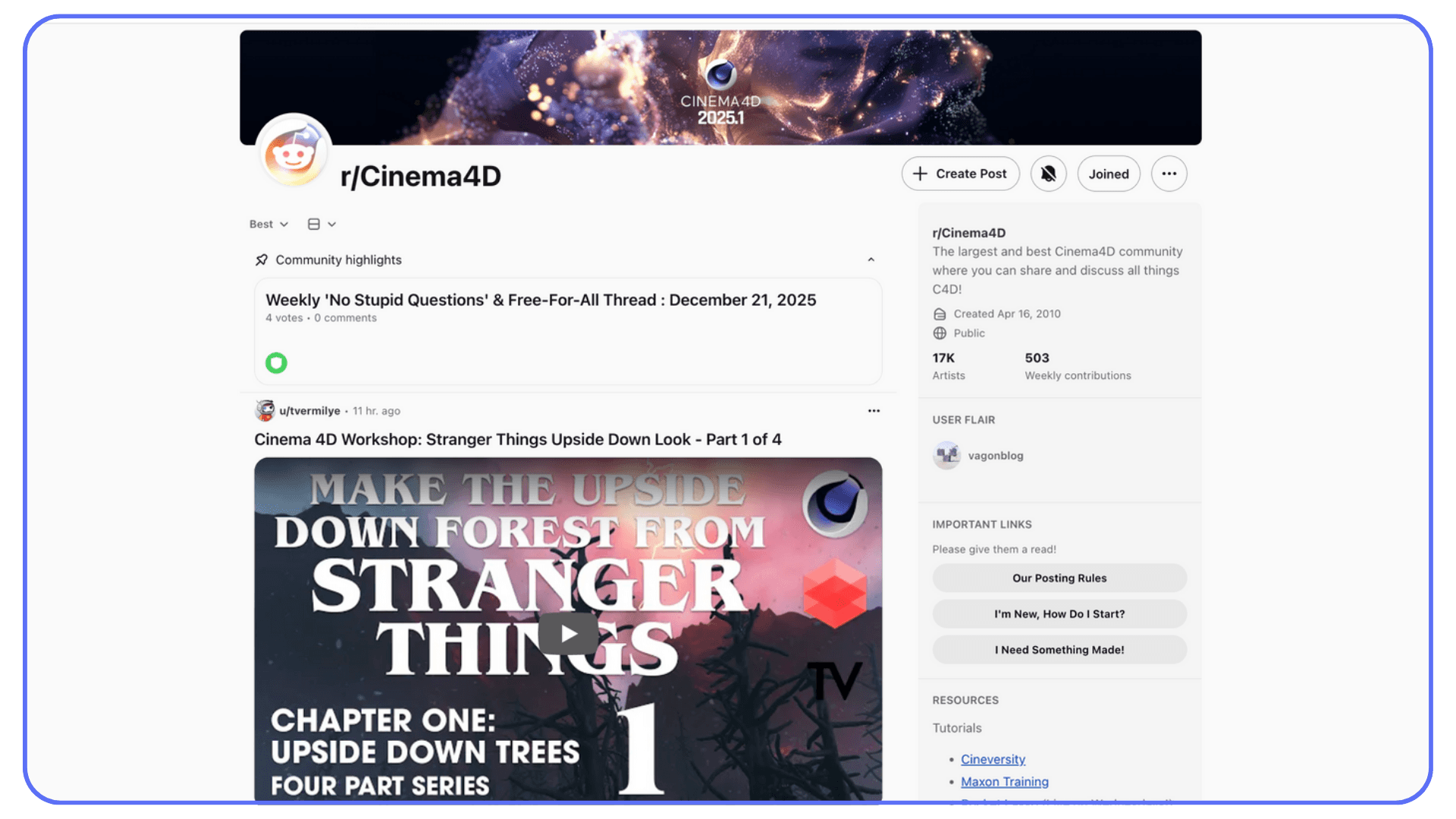Click the cake icon beside Created date
Image resolution: width=1456 pixels, height=819 pixels.
pos(940,313)
